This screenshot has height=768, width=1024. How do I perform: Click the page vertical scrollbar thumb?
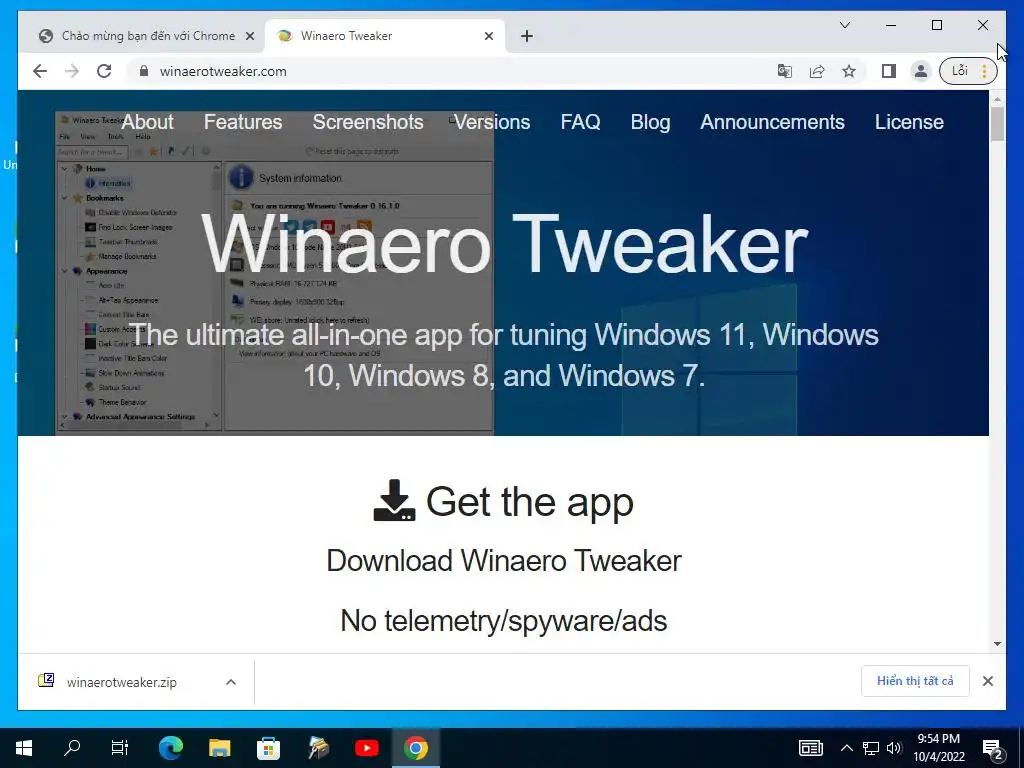[x=997, y=124]
